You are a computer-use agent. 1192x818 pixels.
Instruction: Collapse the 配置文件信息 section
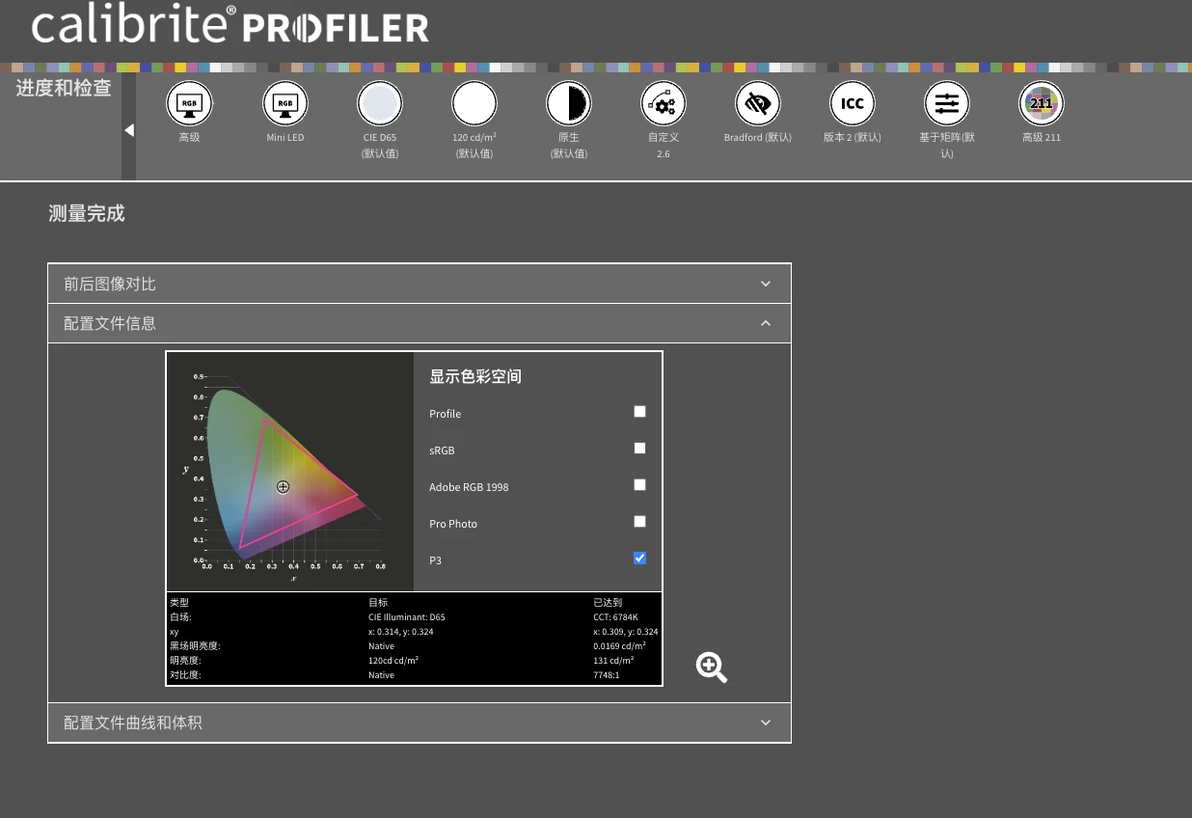(420, 323)
